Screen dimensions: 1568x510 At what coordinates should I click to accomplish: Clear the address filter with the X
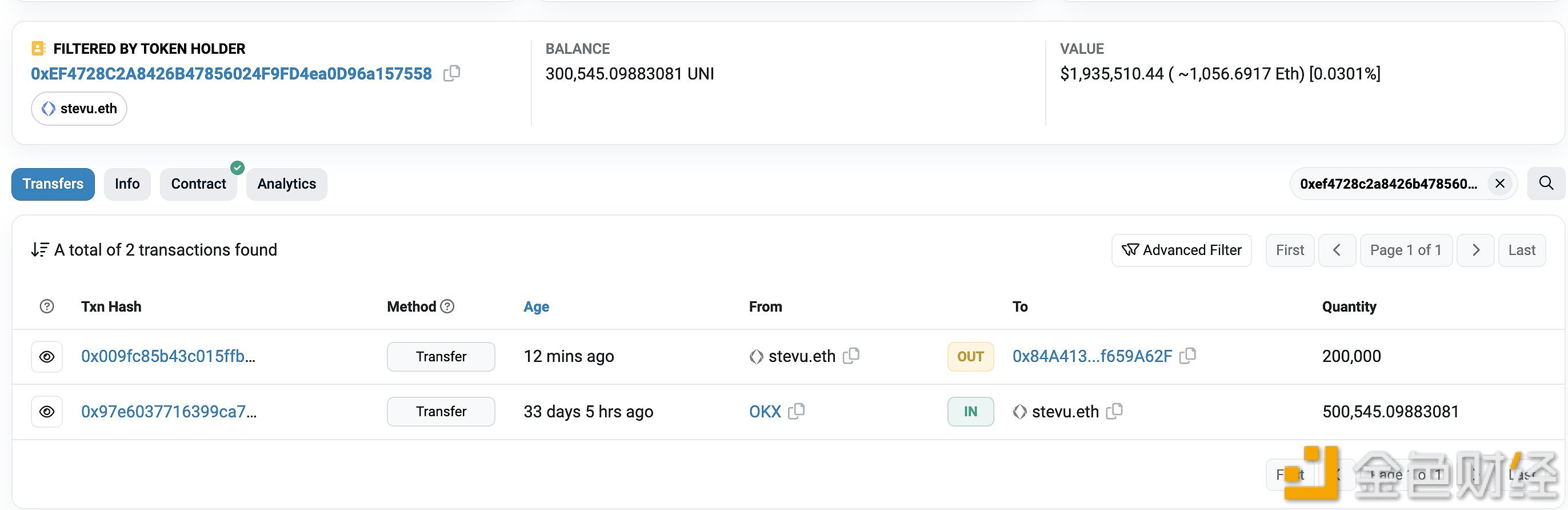pos(1500,184)
